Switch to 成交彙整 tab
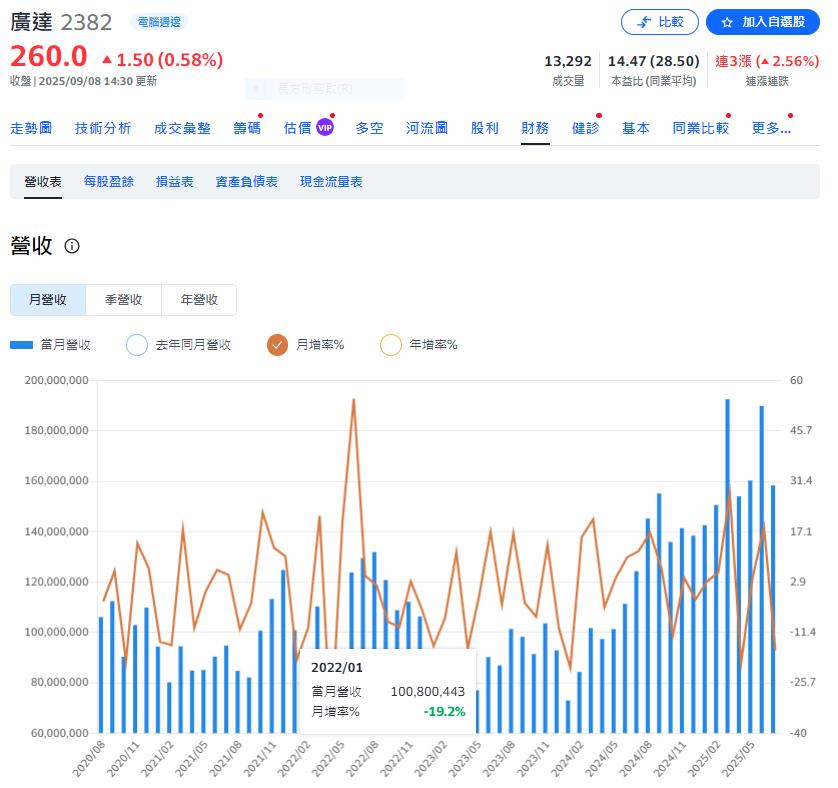This screenshot has width=838, height=788. coord(182,128)
